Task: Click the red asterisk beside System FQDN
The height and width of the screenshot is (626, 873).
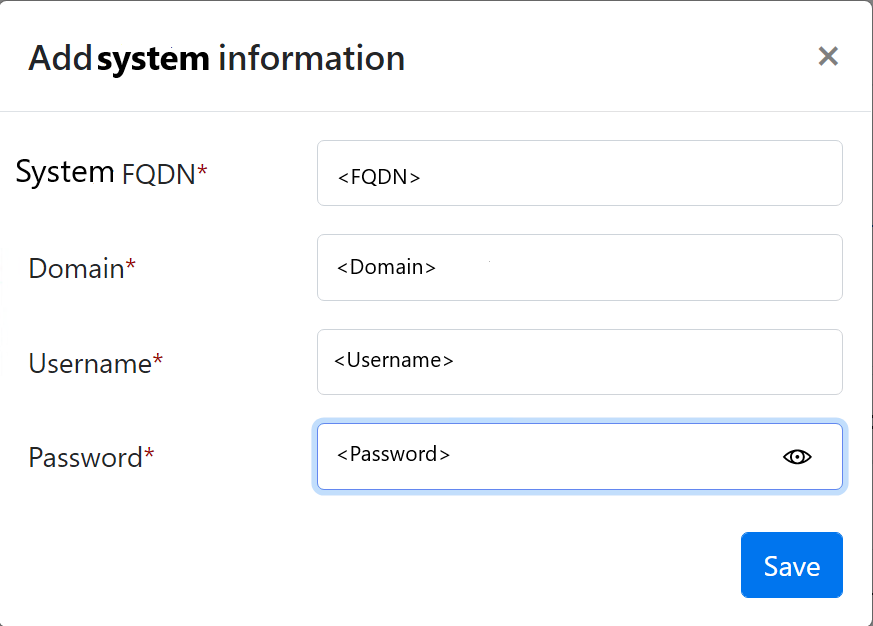Action: 203,172
